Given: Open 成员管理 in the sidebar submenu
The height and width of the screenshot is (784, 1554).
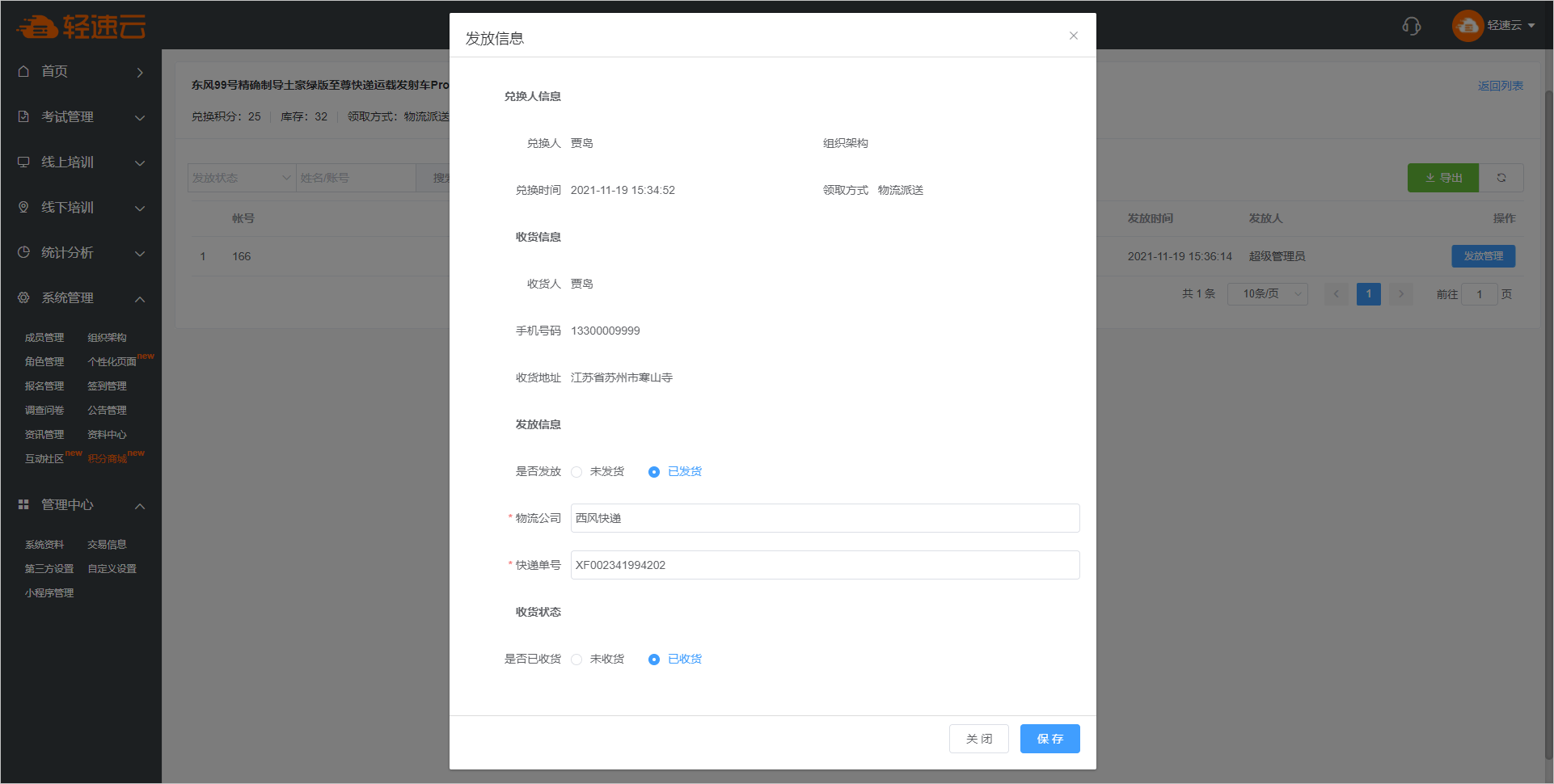Looking at the screenshot, I should pyautogui.click(x=44, y=338).
